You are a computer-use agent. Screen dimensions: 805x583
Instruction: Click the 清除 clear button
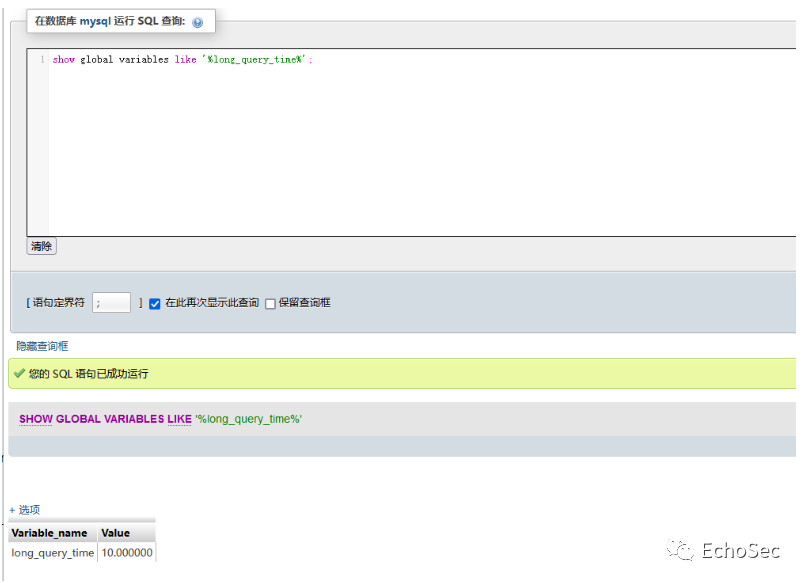point(41,246)
